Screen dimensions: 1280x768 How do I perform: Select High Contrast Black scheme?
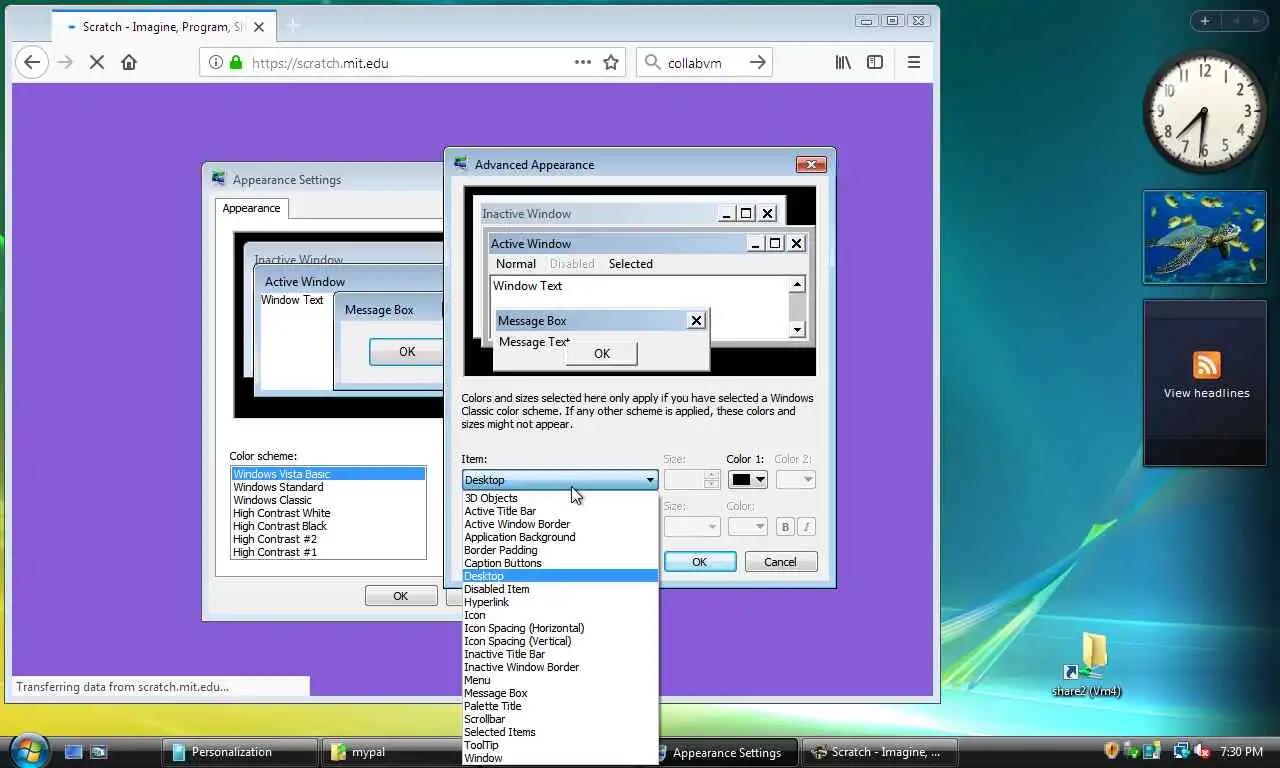coord(328,526)
